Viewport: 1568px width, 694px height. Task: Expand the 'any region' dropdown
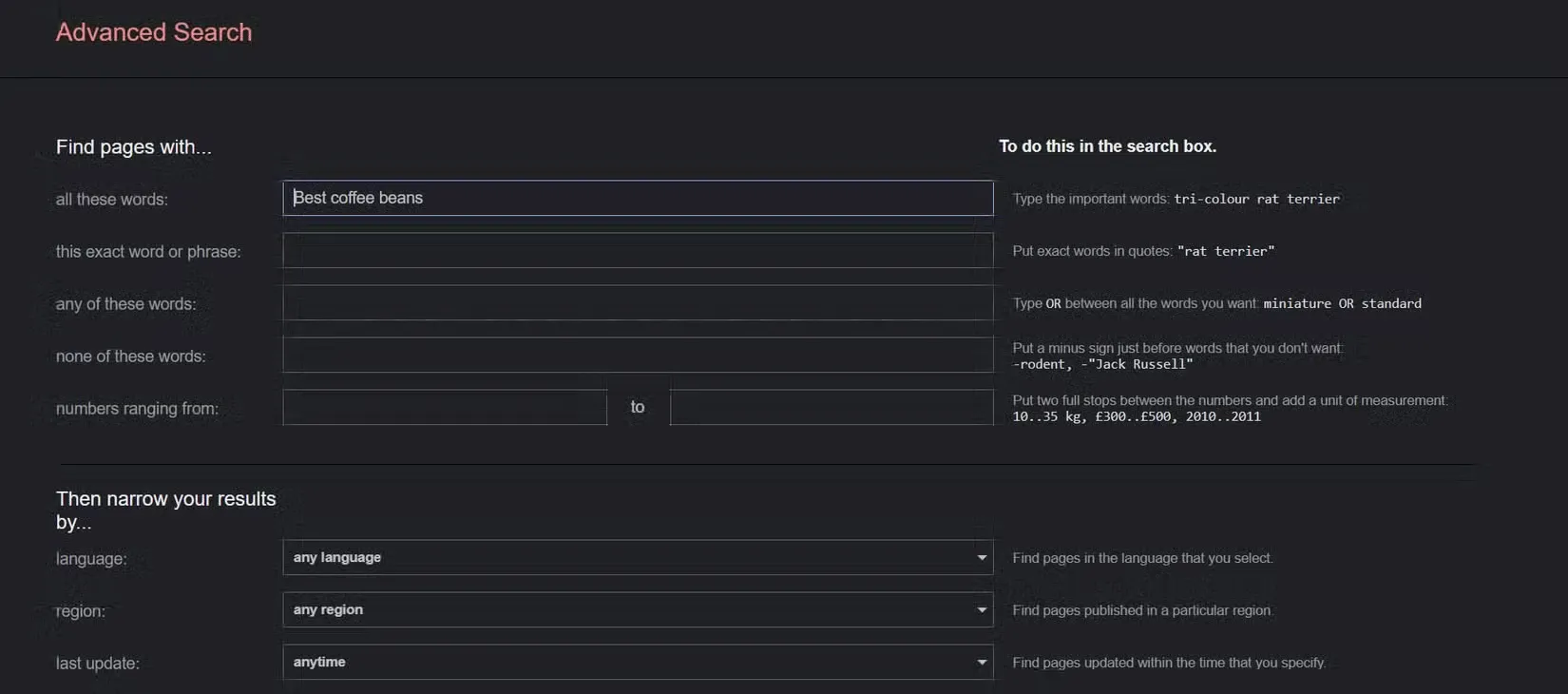[637, 610]
